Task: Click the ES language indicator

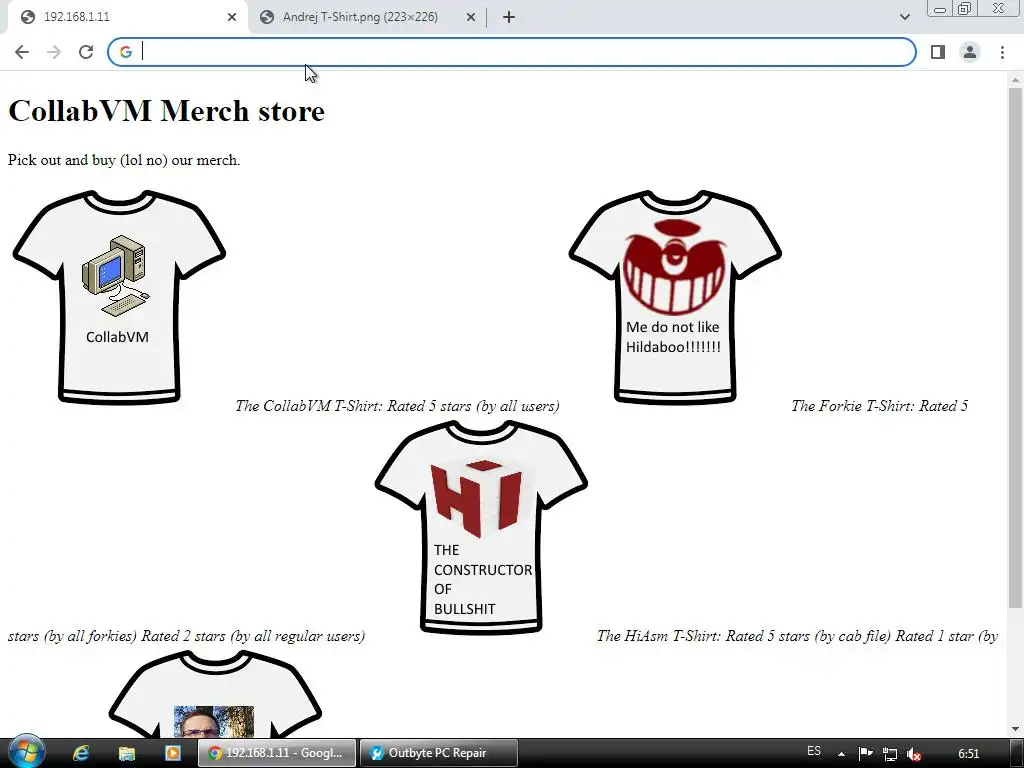Action: click(814, 751)
